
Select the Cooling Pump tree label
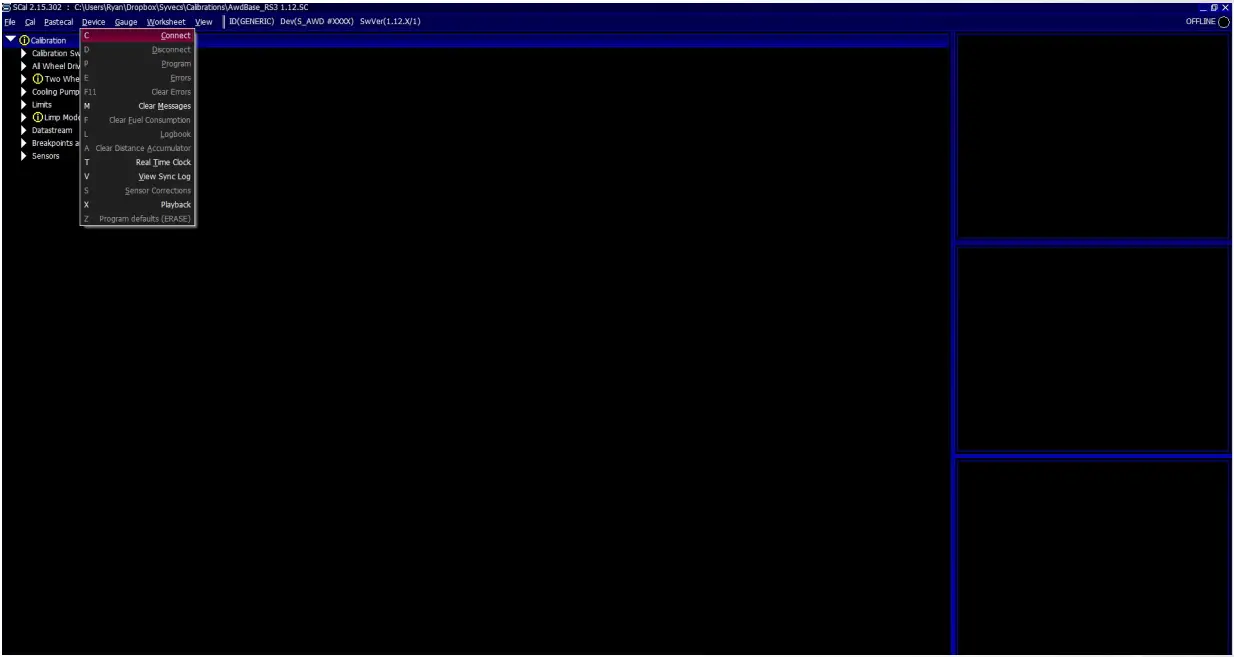pyautogui.click(x=56, y=92)
